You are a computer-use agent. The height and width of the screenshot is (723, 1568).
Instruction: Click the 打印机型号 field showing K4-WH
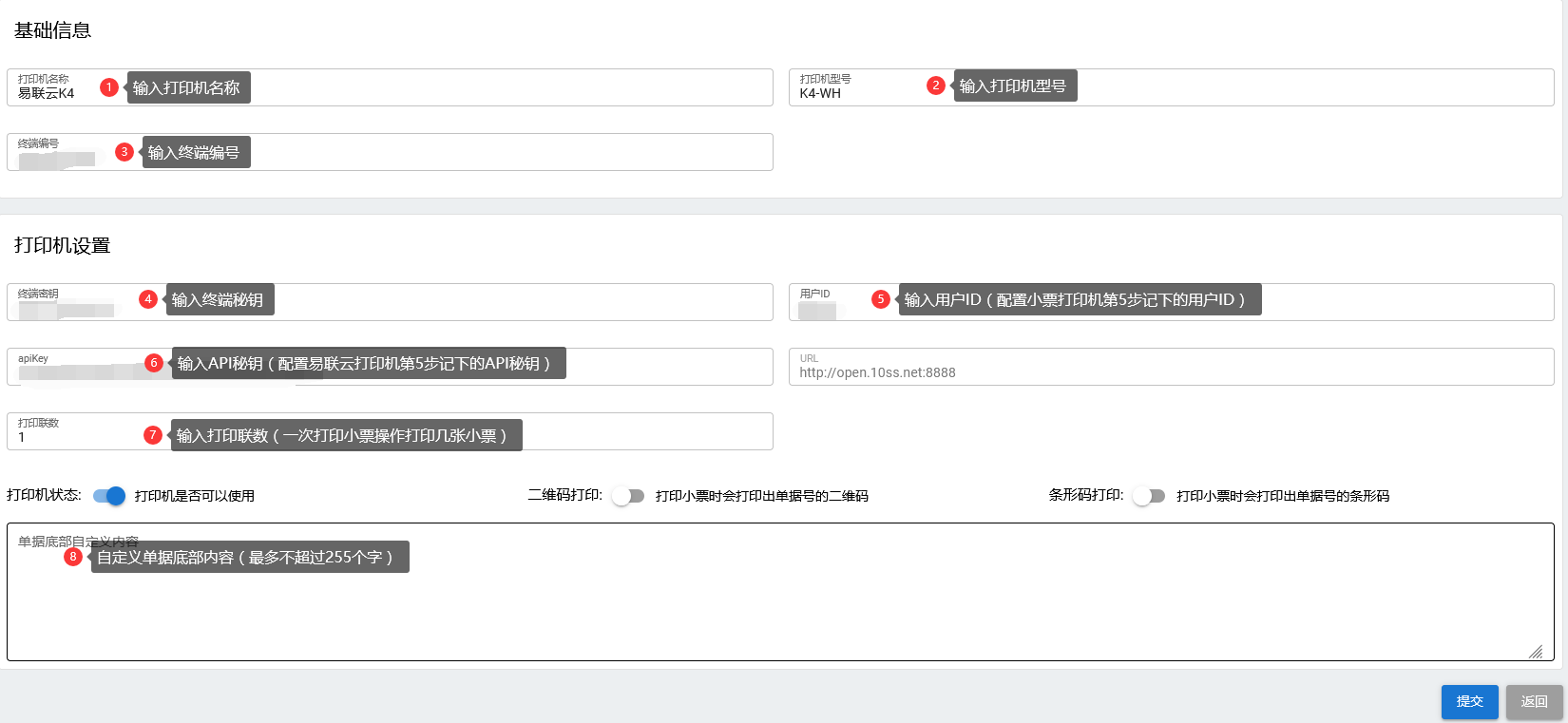(1172, 87)
